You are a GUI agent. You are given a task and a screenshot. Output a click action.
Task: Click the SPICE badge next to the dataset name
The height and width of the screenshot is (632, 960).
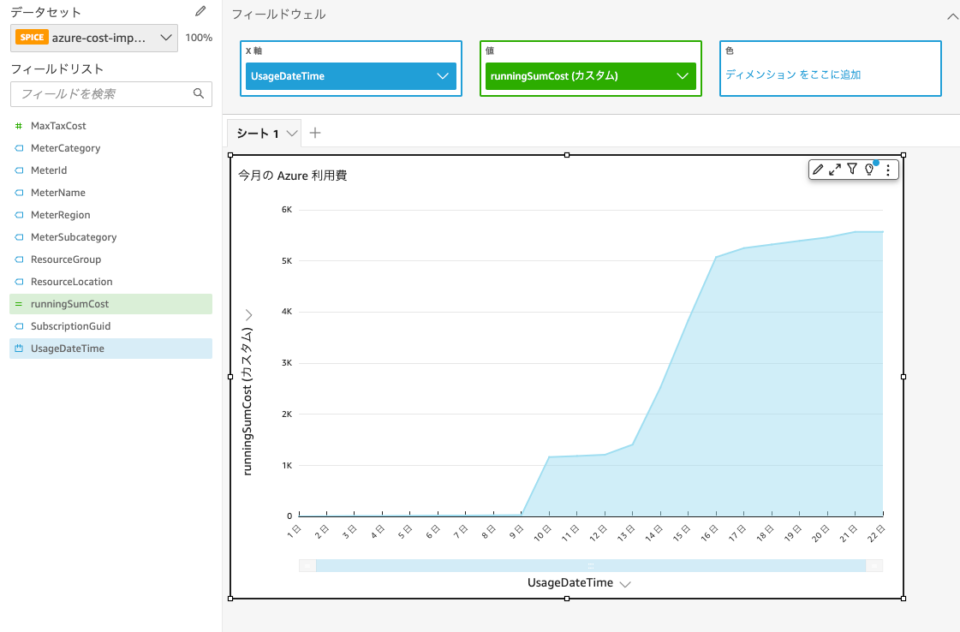tap(31, 37)
